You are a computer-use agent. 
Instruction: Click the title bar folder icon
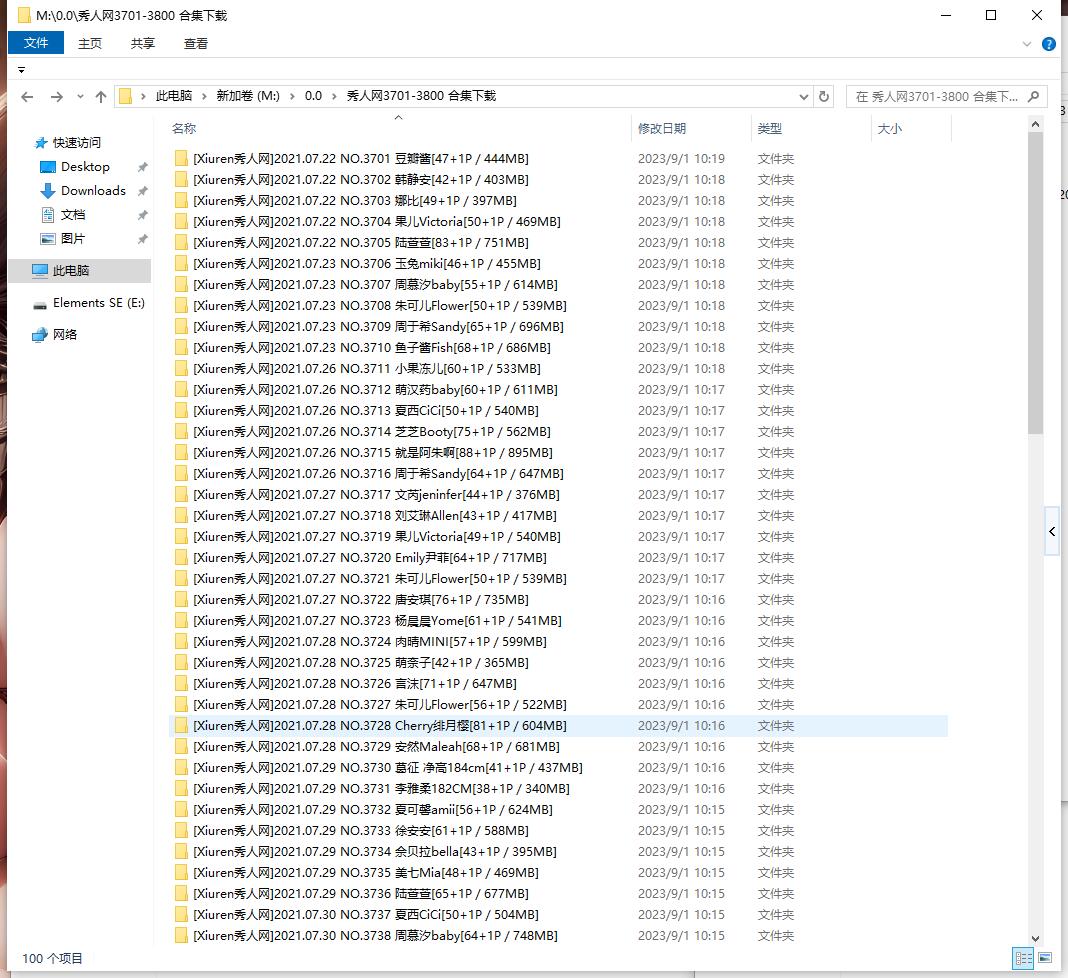pos(24,15)
